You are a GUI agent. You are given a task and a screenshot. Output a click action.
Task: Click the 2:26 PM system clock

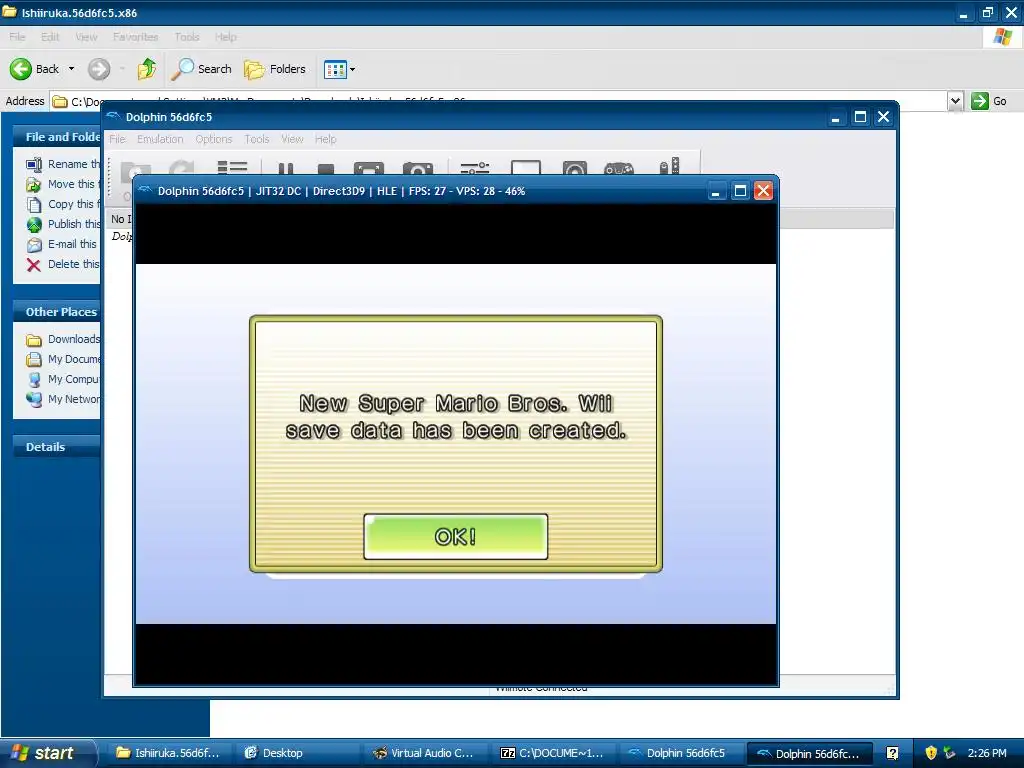987,754
